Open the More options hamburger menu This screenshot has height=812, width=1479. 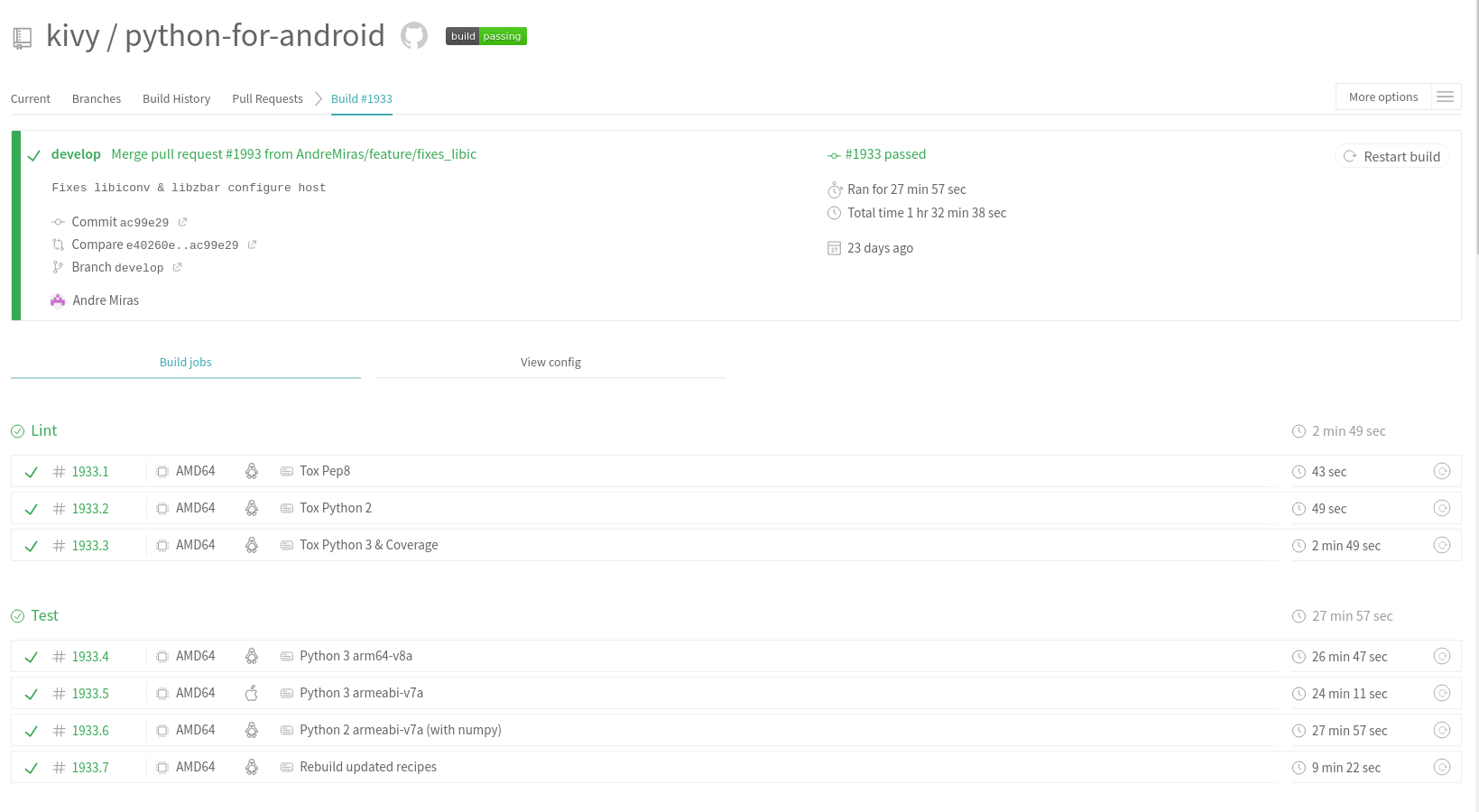pos(1445,97)
